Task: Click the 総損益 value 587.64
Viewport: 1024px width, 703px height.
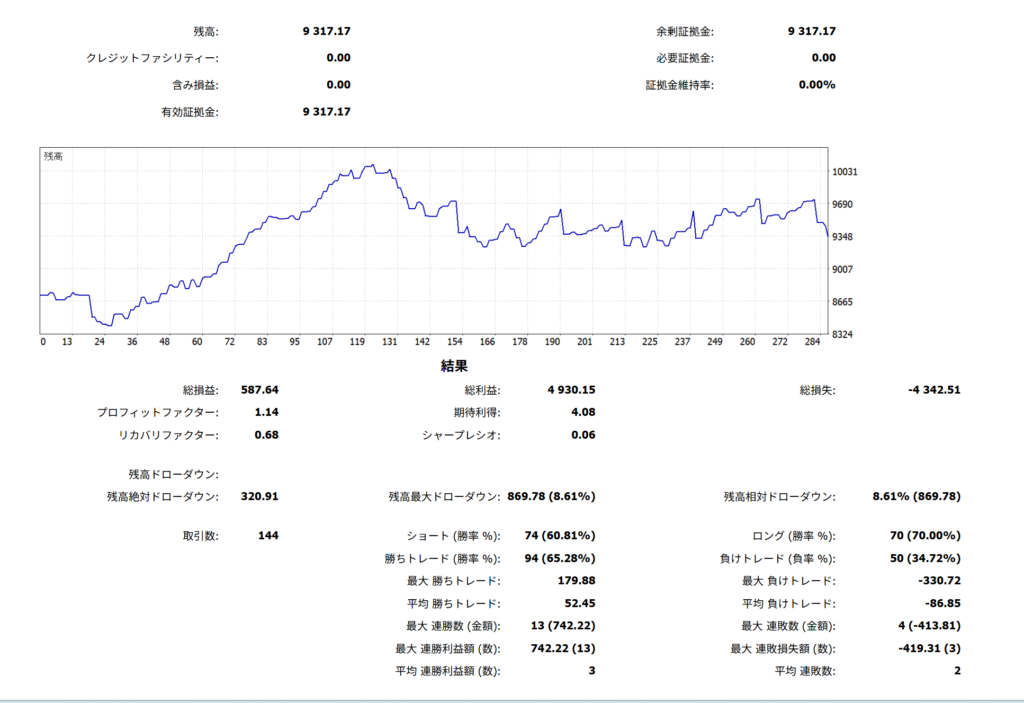Action: point(260,390)
